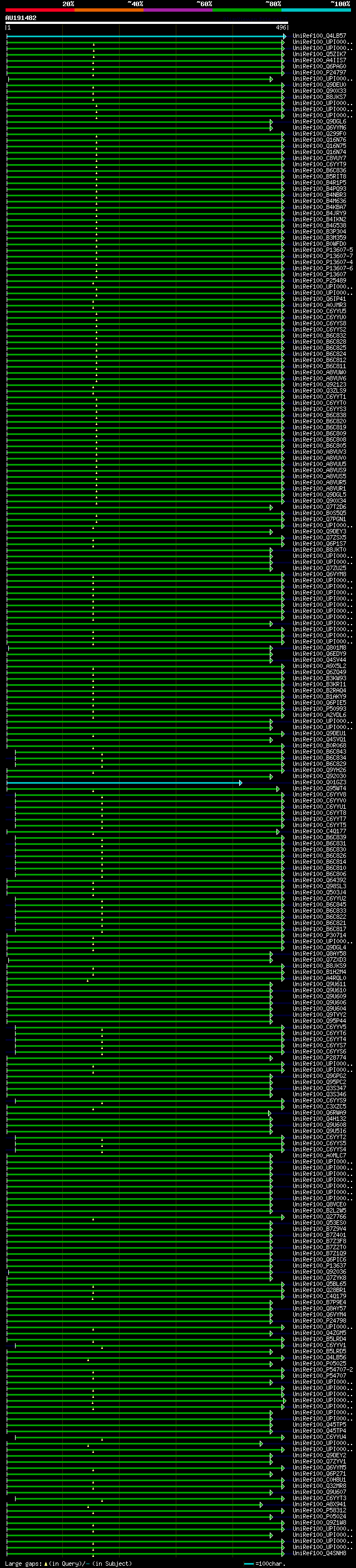Select label UniRef100_Q16N76
356x1568 pixels.
pyautogui.click(x=319, y=140)
